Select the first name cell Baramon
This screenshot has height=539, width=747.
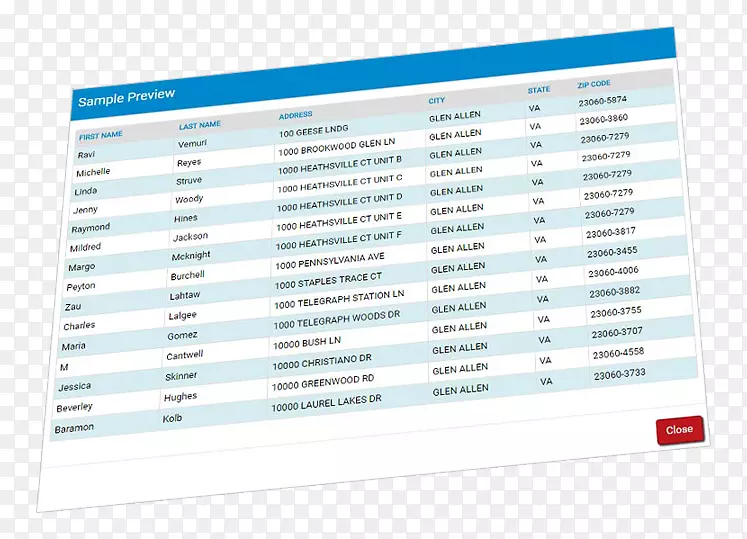click(75, 428)
